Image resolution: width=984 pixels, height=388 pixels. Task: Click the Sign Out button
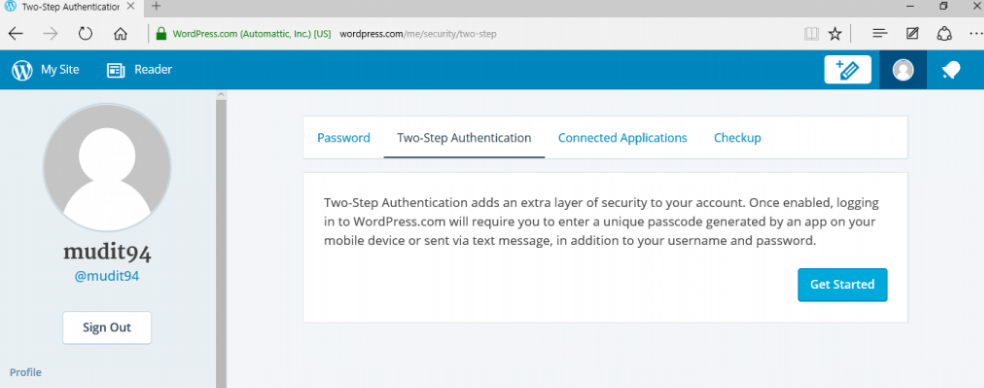click(107, 327)
